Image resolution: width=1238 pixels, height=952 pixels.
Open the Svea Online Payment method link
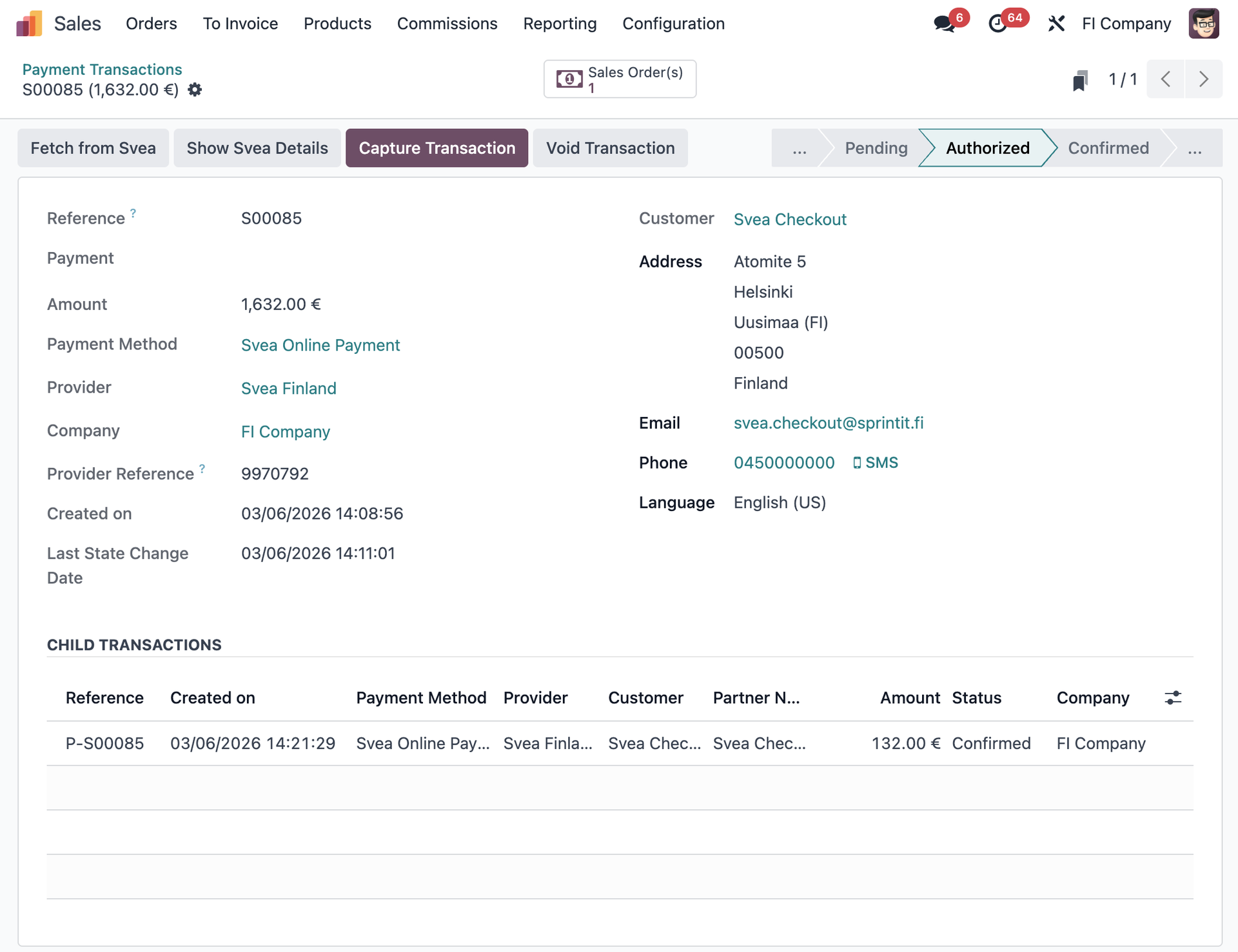pyautogui.click(x=320, y=345)
